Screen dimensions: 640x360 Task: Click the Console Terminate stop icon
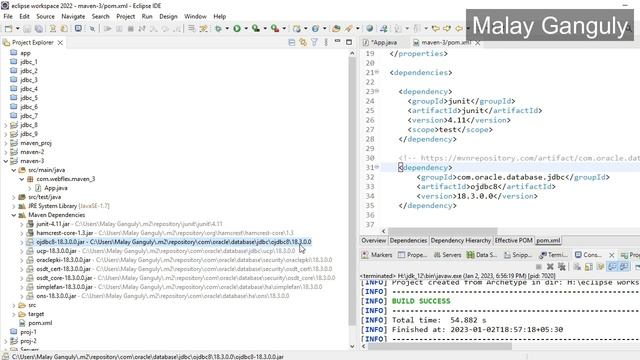pyautogui.click(x=538, y=267)
